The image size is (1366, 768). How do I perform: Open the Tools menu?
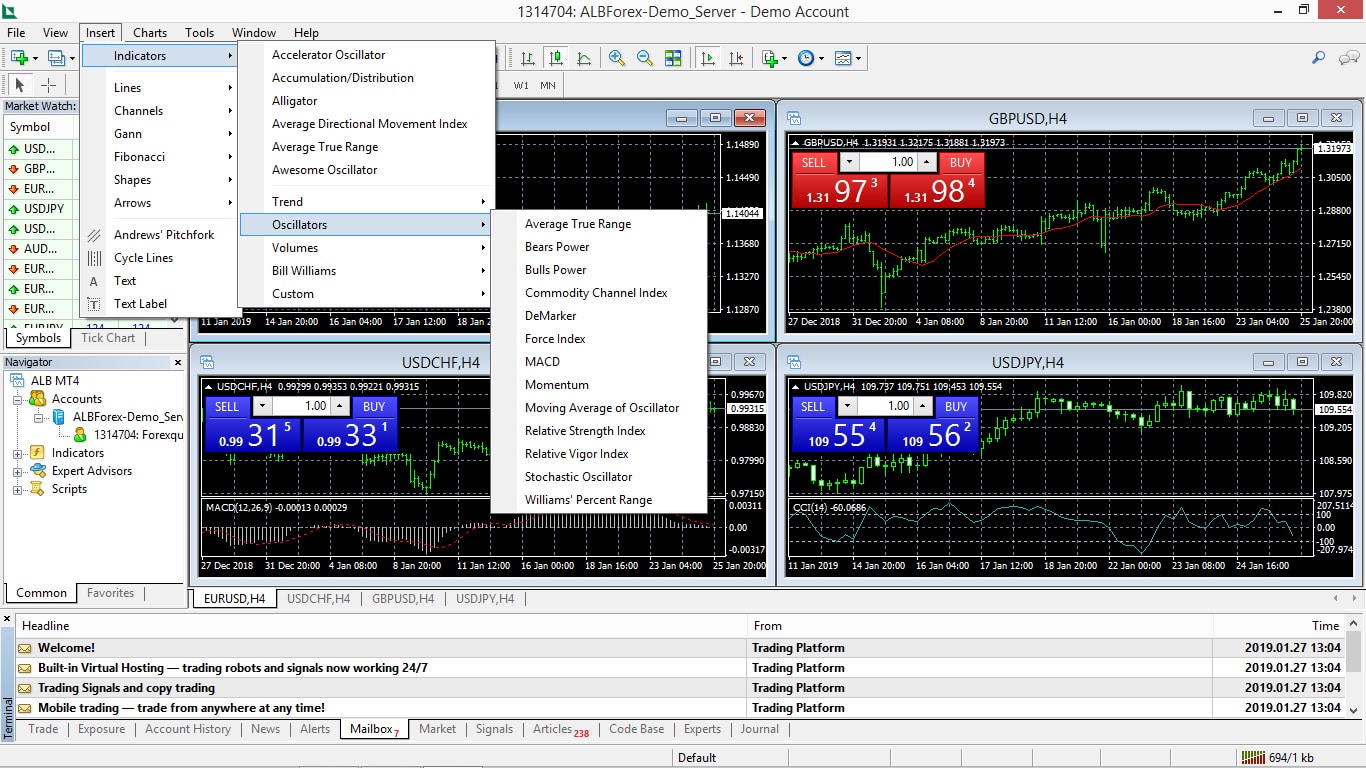click(199, 32)
